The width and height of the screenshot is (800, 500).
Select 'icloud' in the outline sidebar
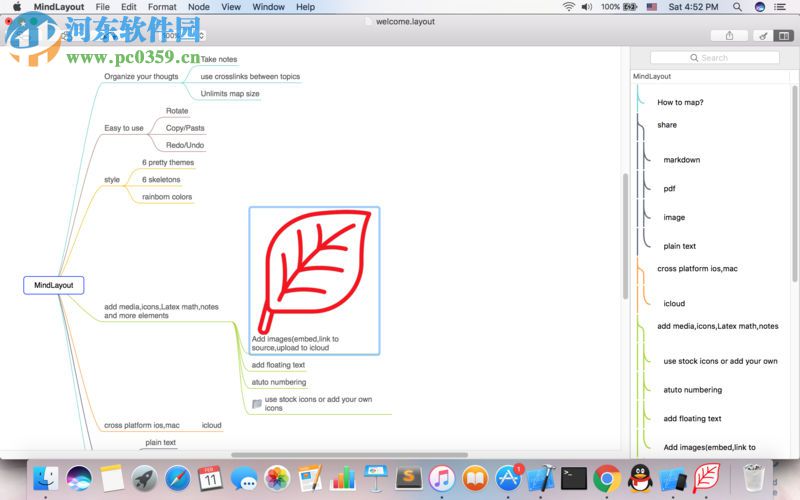[x=674, y=304]
